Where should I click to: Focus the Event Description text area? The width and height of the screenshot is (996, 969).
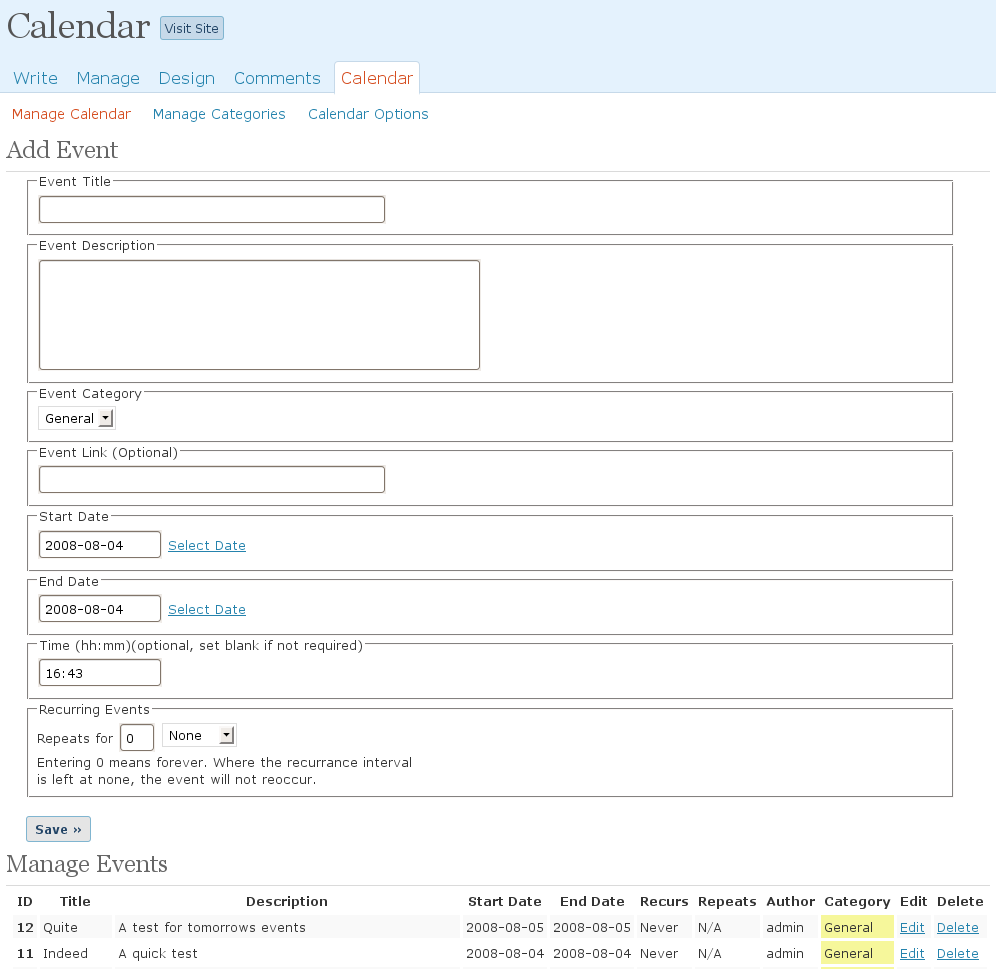coord(258,314)
